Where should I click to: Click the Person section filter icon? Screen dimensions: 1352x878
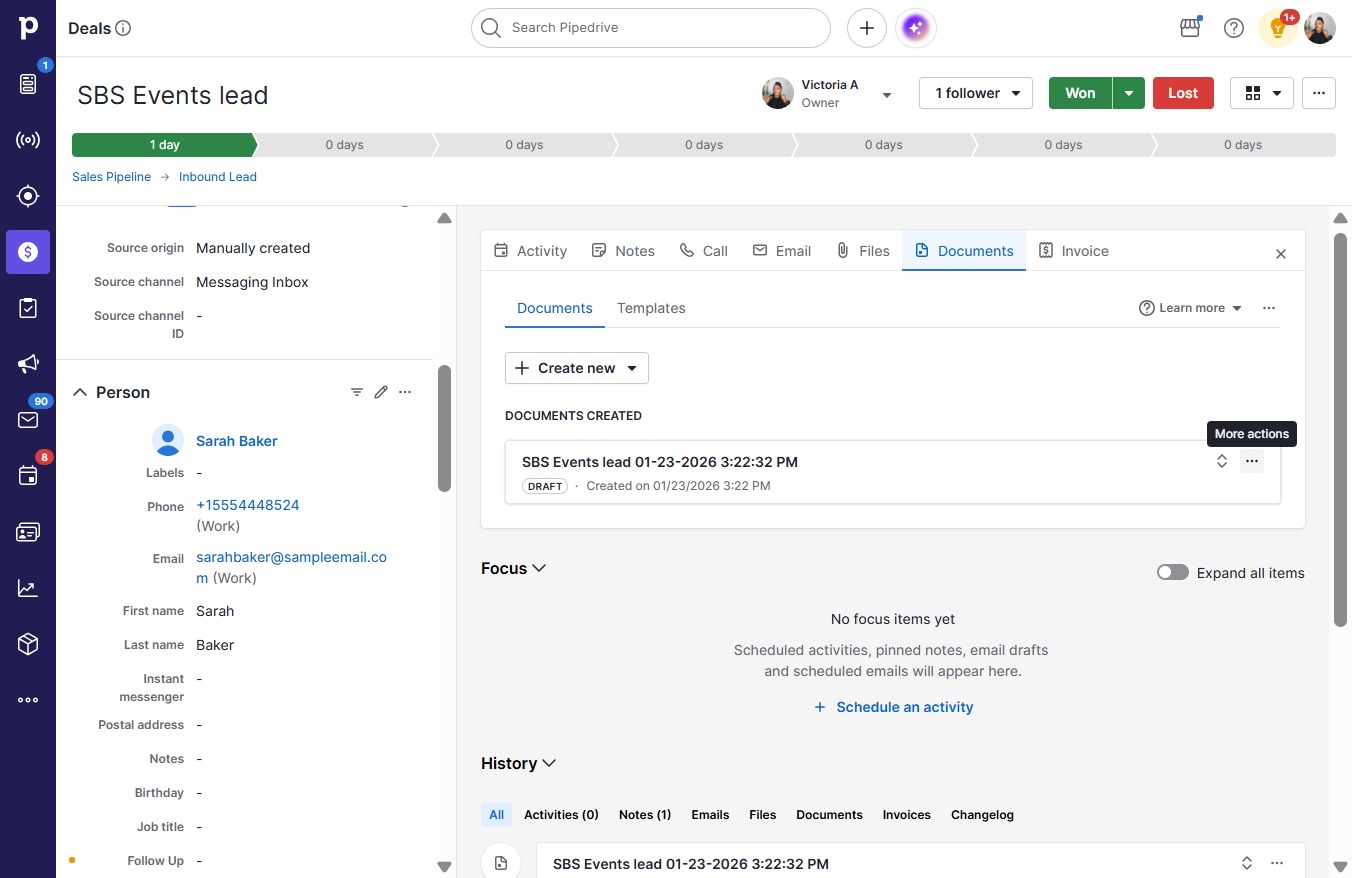point(357,392)
